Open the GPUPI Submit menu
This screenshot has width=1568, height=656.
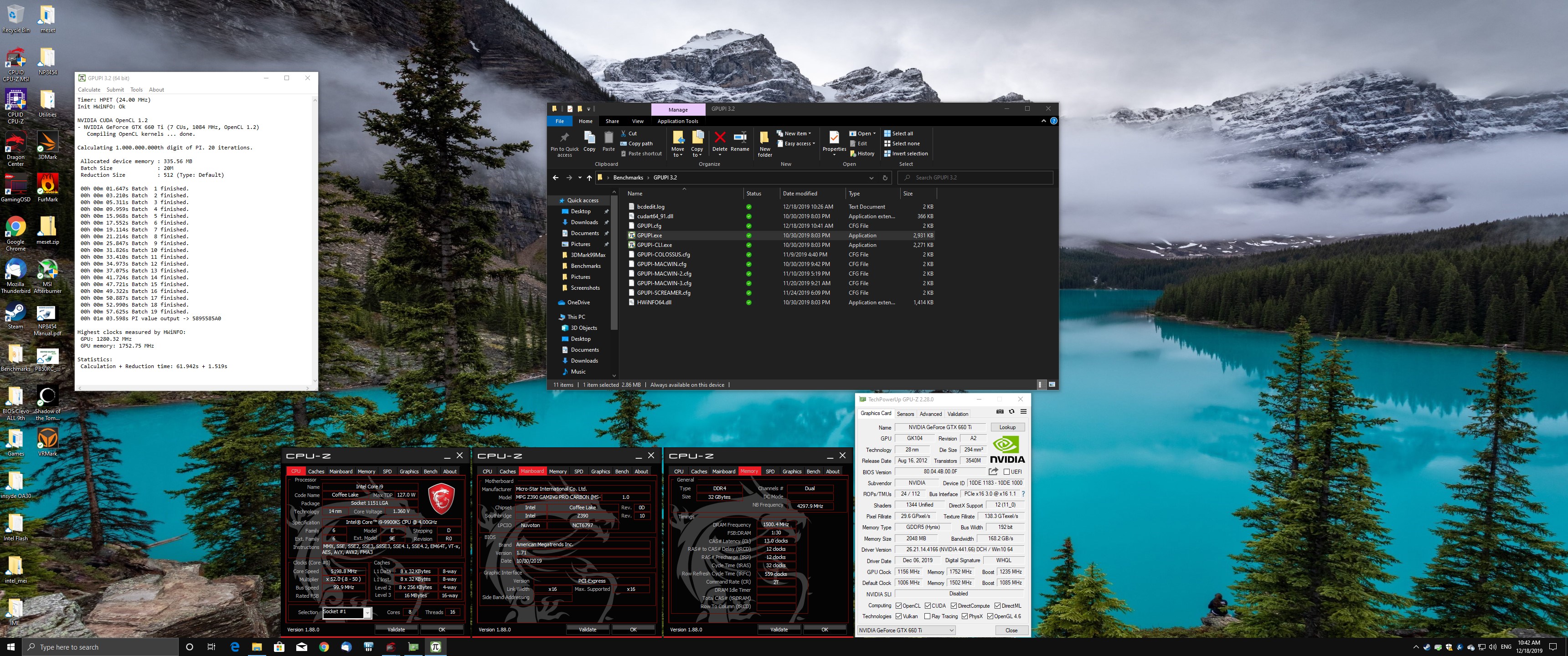pyautogui.click(x=115, y=89)
